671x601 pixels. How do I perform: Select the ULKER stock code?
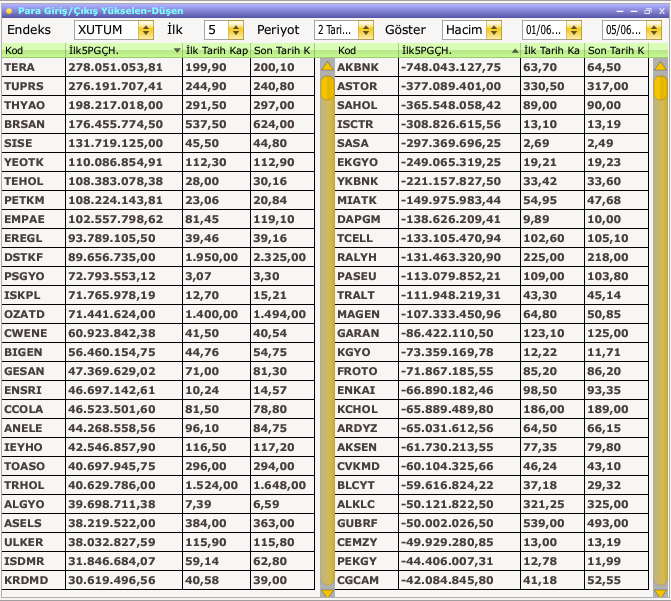[x=24, y=542]
